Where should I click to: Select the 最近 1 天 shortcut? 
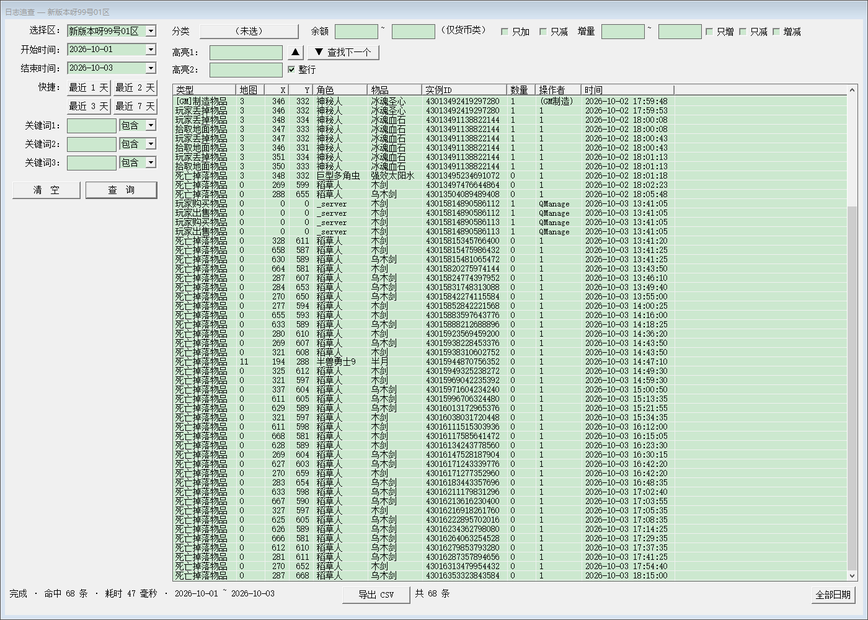(x=88, y=87)
